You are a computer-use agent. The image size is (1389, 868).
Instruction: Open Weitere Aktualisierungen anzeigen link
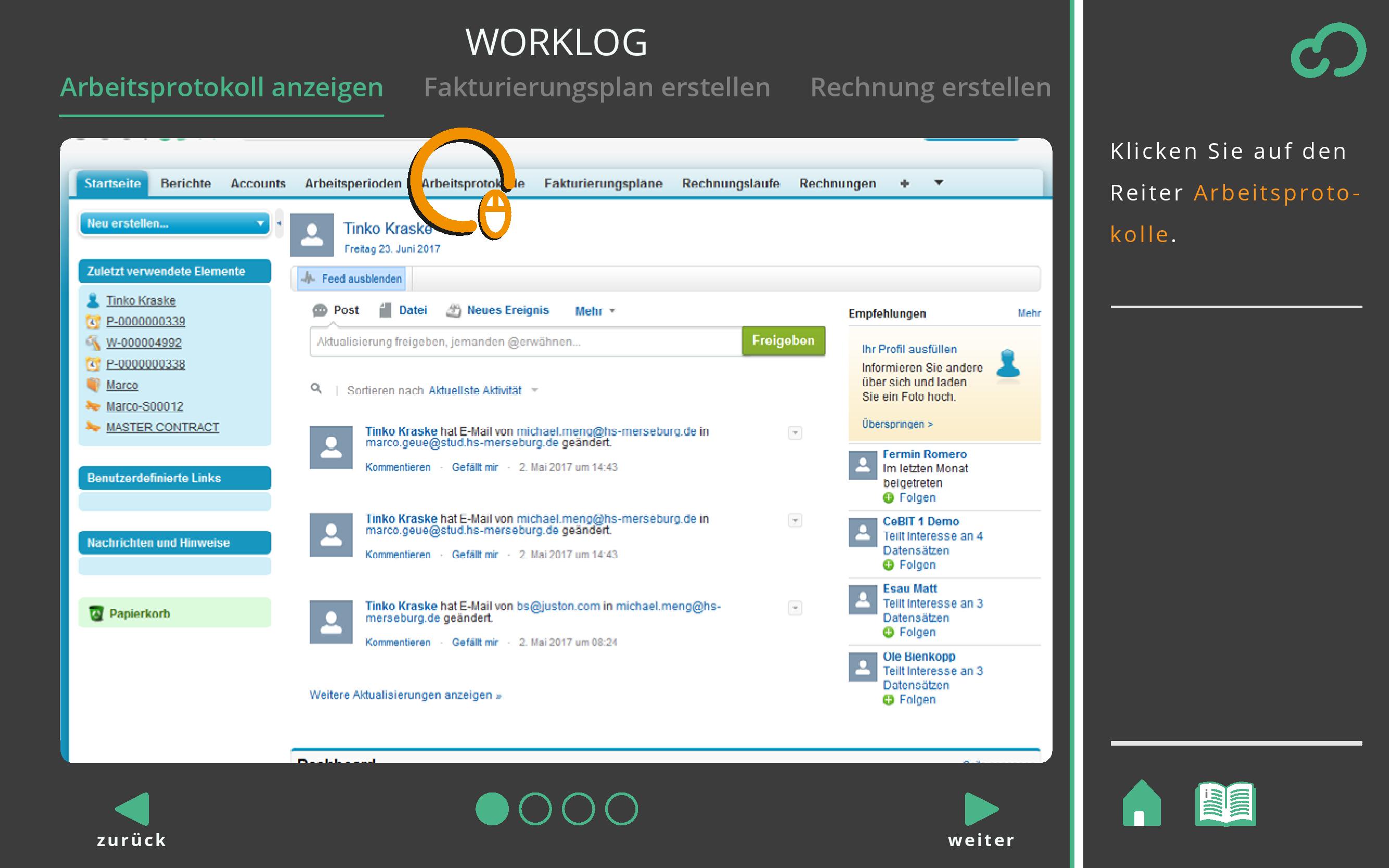(x=405, y=695)
